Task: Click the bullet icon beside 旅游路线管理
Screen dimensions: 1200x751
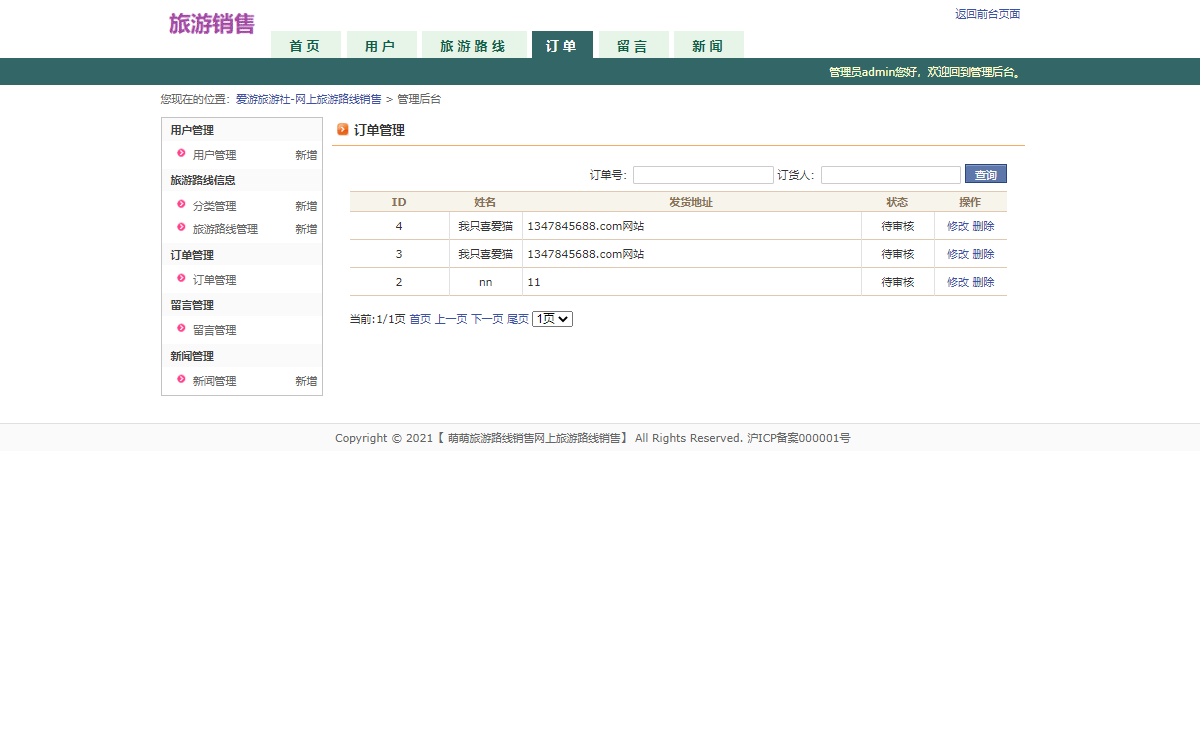Action: 181,228
